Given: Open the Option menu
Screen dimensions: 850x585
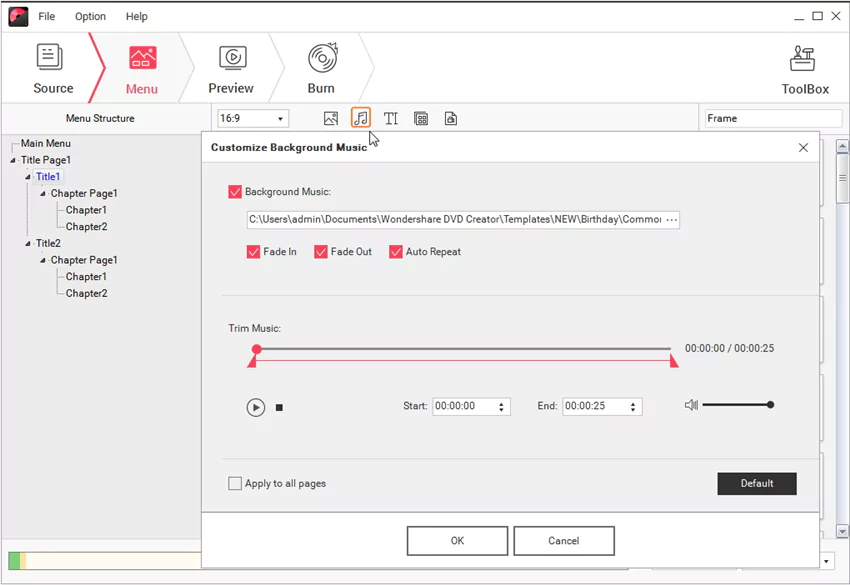Looking at the screenshot, I should click(90, 16).
